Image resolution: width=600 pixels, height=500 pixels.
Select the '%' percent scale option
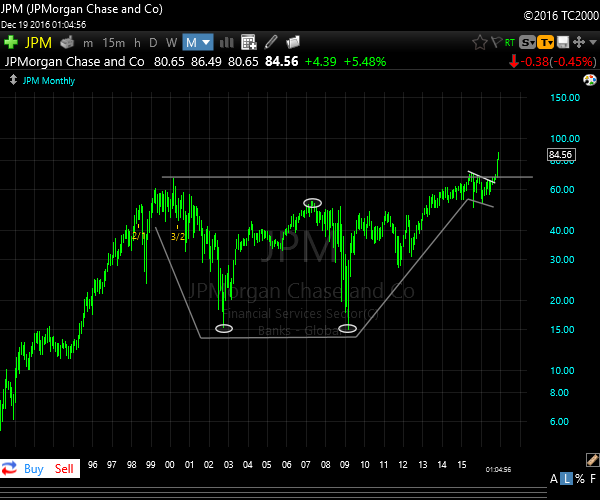pyautogui.click(x=580, y=479)
